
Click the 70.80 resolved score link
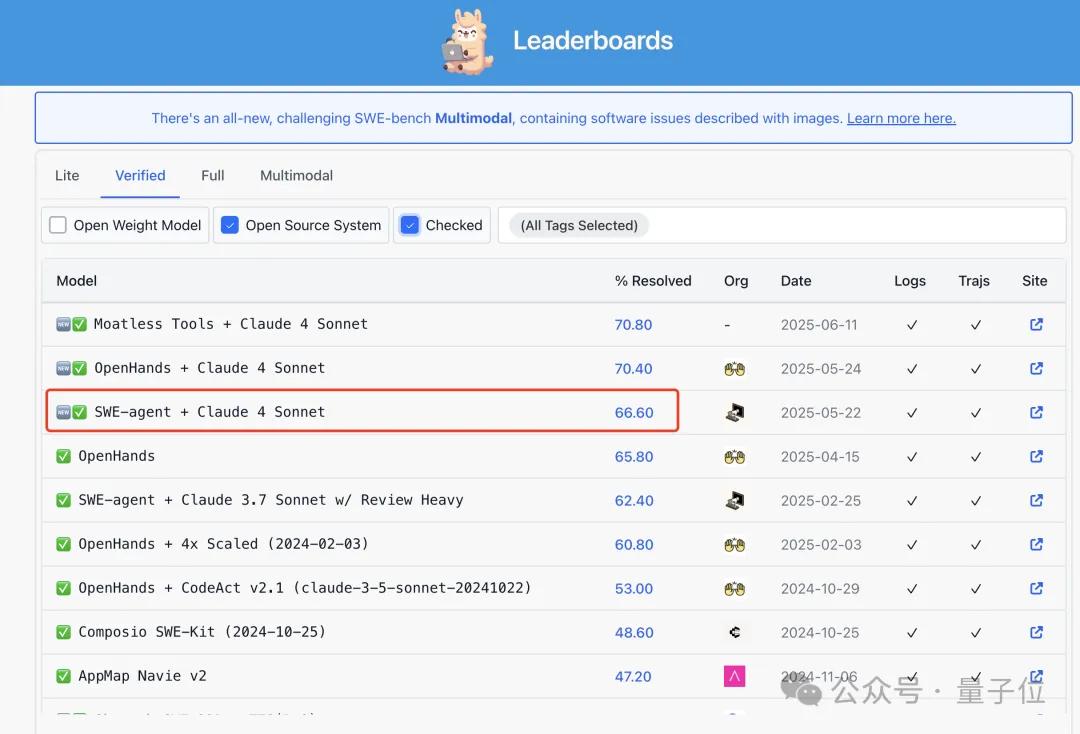tap(633, 324)
